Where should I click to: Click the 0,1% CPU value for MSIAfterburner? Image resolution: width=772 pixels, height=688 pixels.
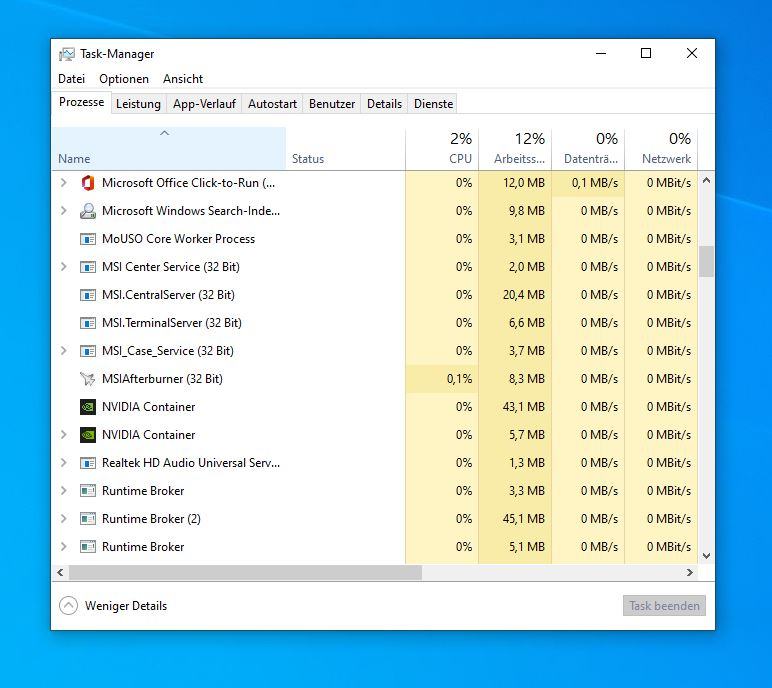coord(459,379)
